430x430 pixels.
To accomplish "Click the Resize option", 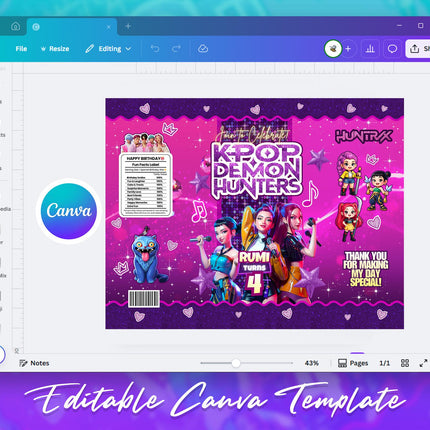I will 55,49.
